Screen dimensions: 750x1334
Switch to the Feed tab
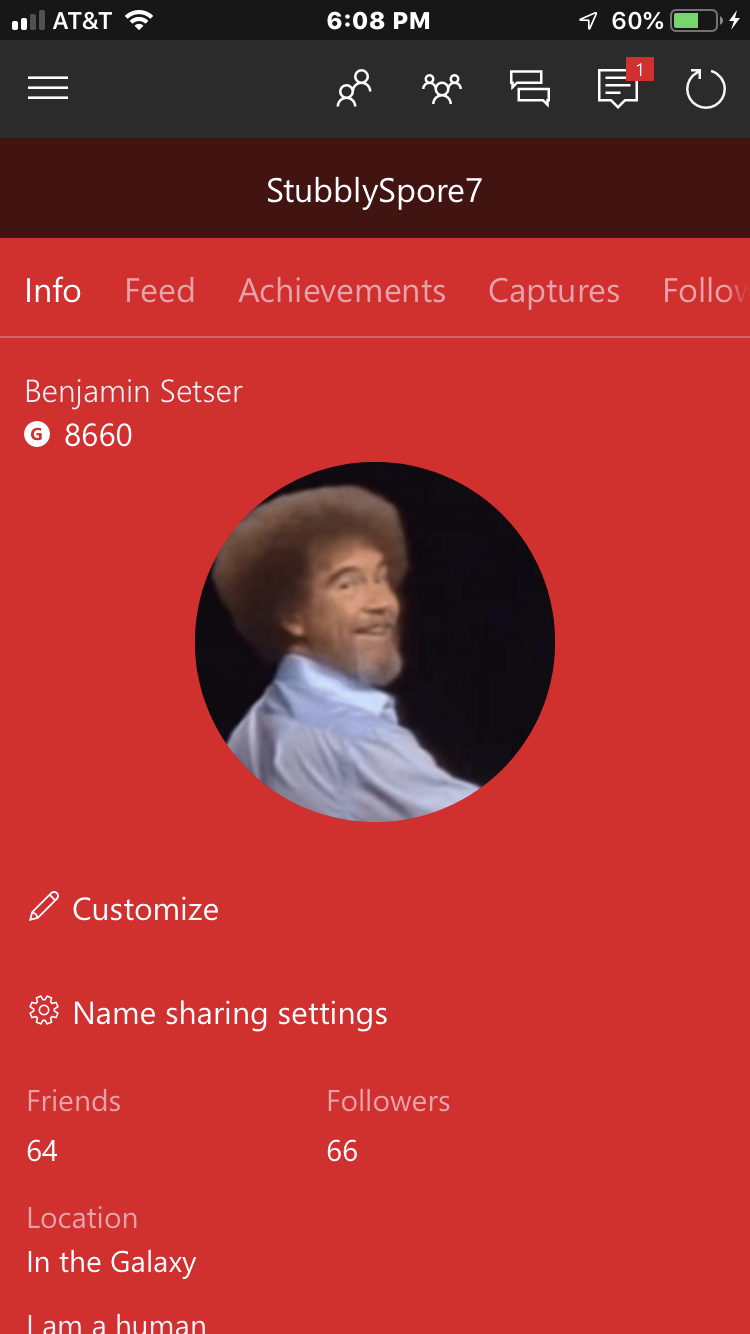[160, 291]
